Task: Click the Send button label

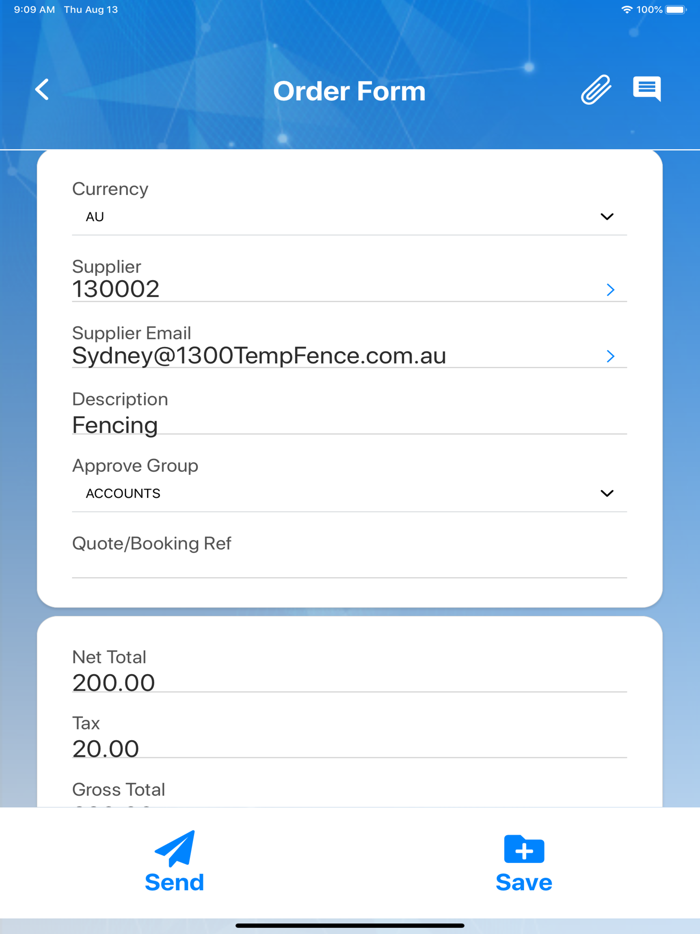Action: 174,882
